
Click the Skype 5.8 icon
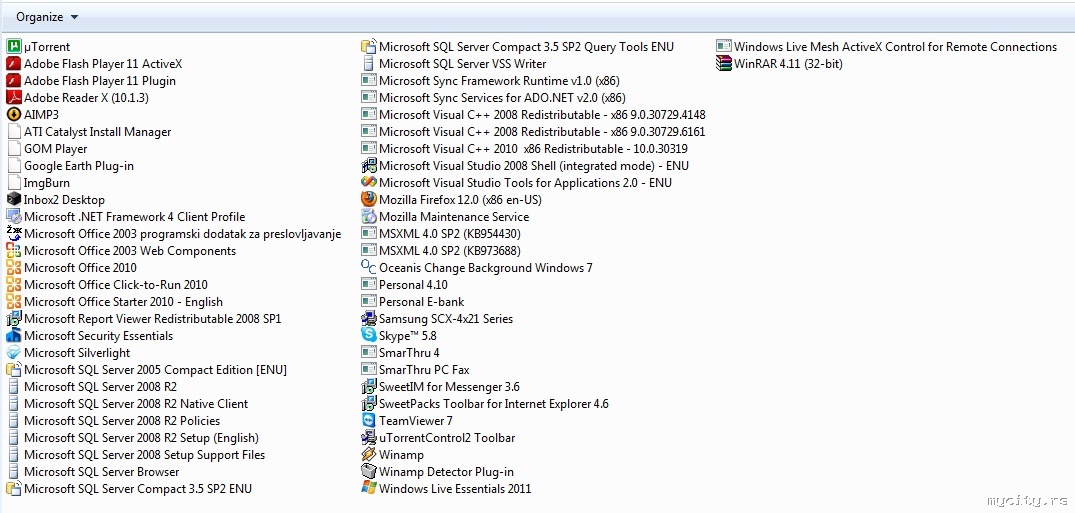pyautogui.click(x=369, y=336)
